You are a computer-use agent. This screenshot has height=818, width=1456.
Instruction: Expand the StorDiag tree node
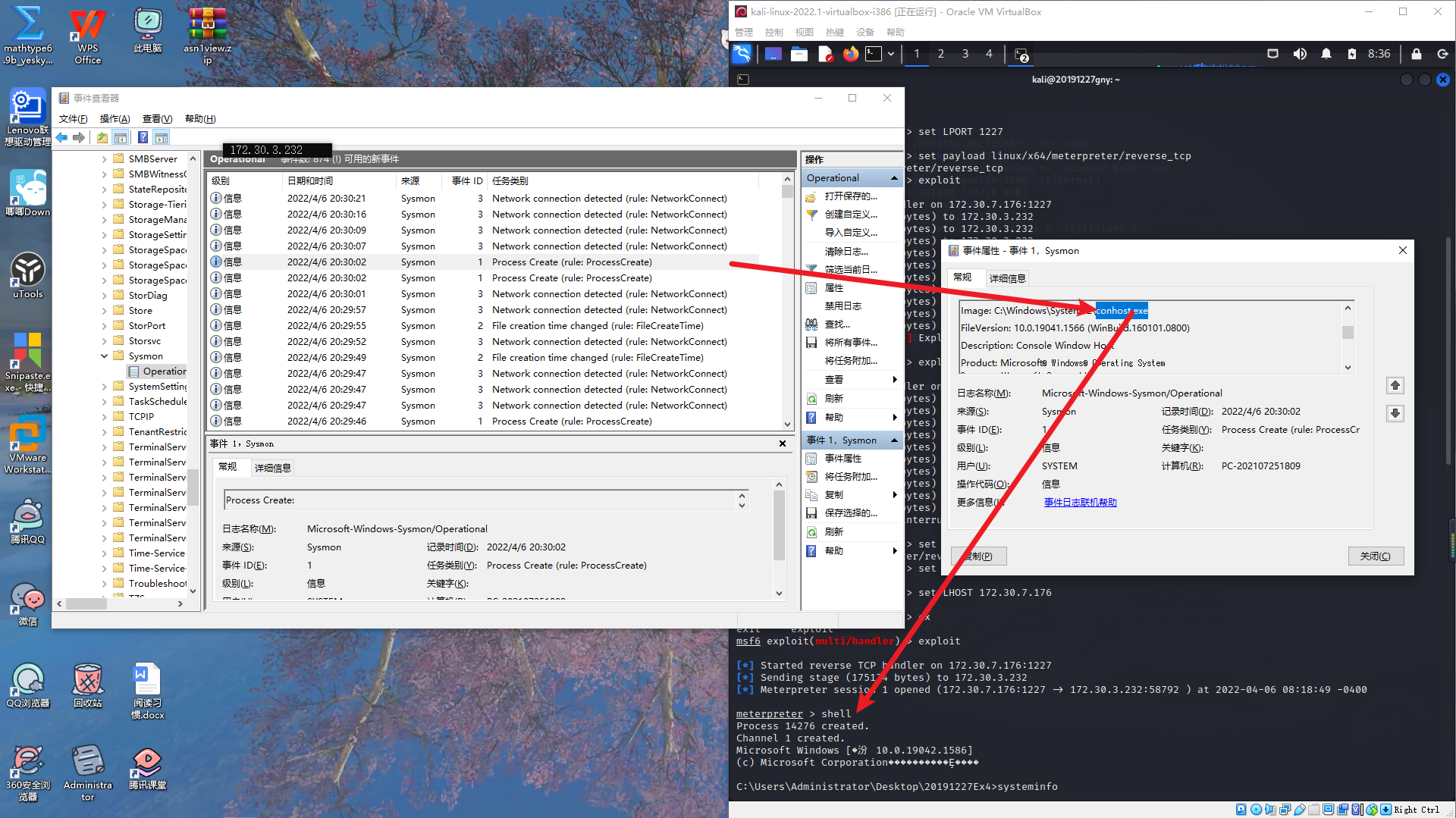[x=105, y=296]
